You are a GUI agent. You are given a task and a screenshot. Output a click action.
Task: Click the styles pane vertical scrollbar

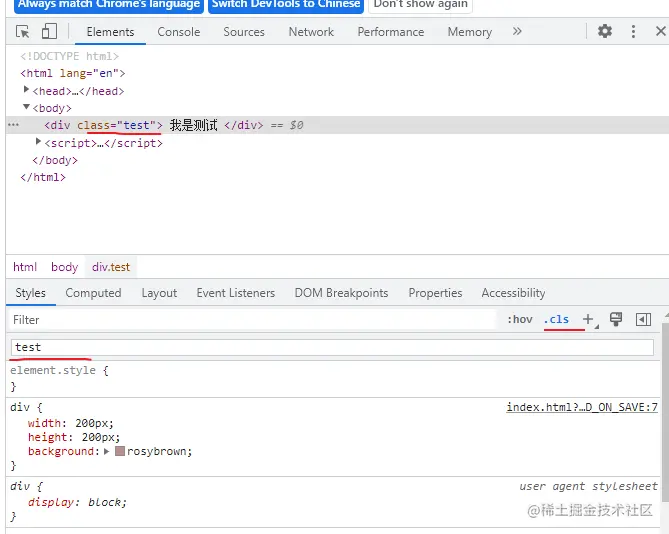pos(665,412)
